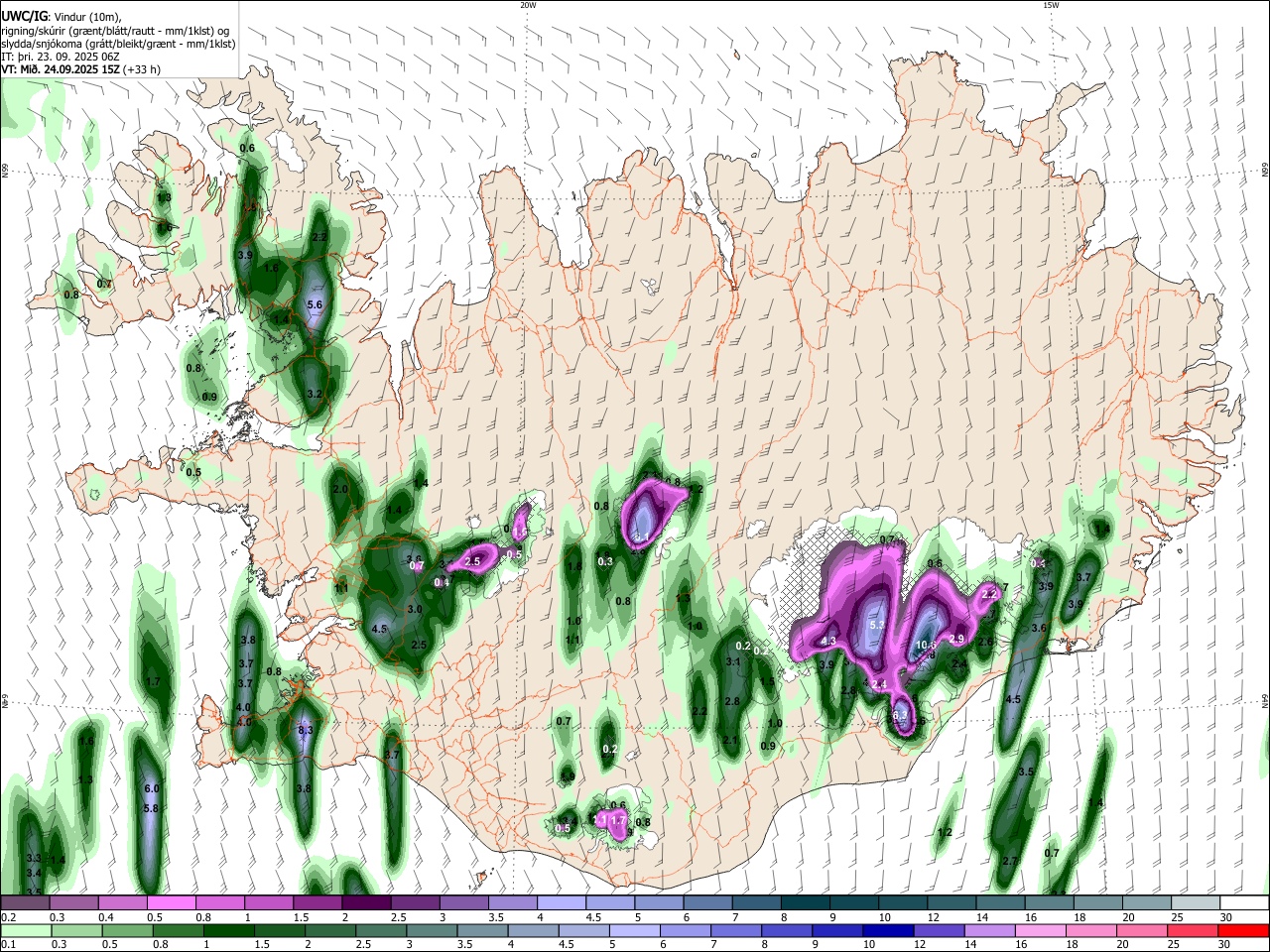1270x952 pixels.
Task: Click the 'rigning/skúrir (grænt/blátt/rautt' legend description line
Action: click(x=116, y=31)
